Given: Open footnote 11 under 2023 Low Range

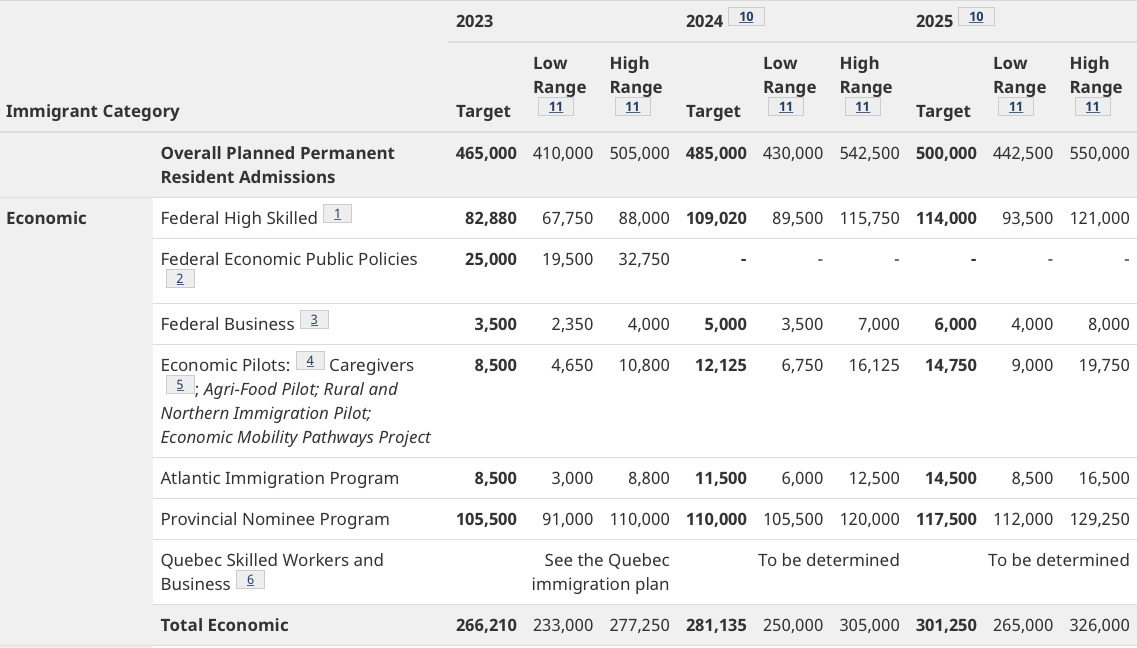Looking at the screenshot, I should [555, 107].
